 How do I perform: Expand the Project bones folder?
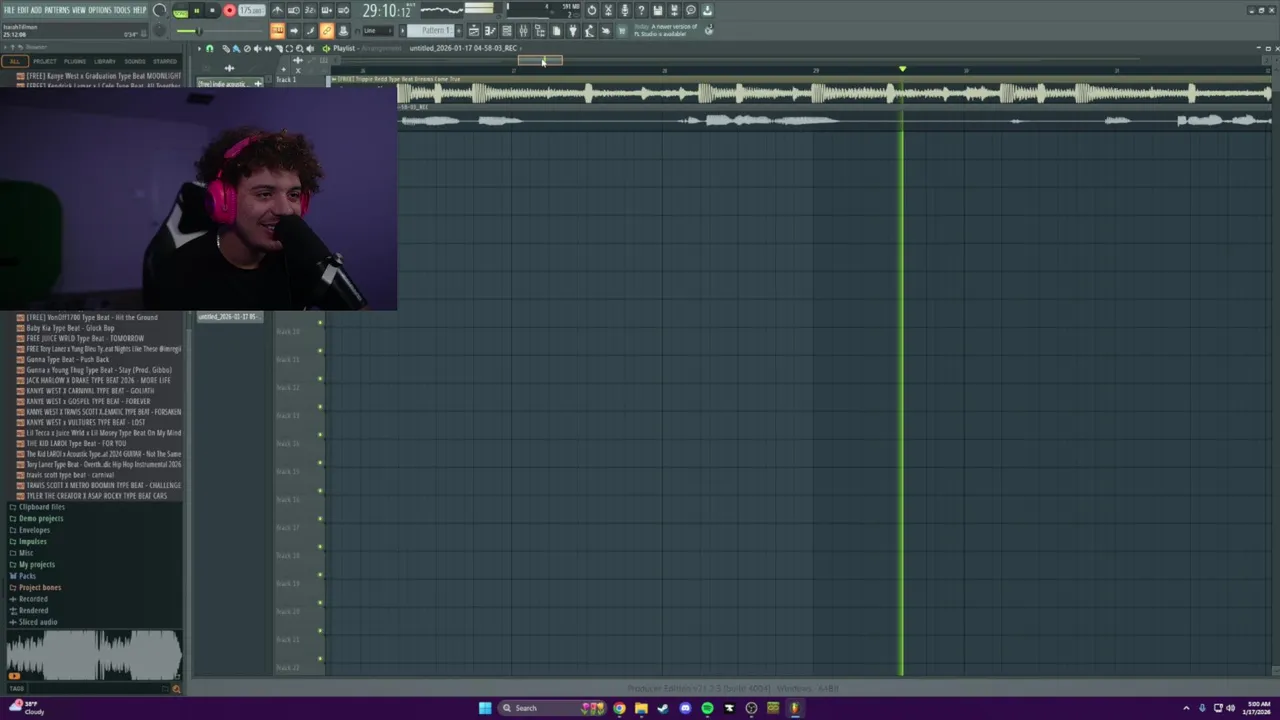(39, 587)
